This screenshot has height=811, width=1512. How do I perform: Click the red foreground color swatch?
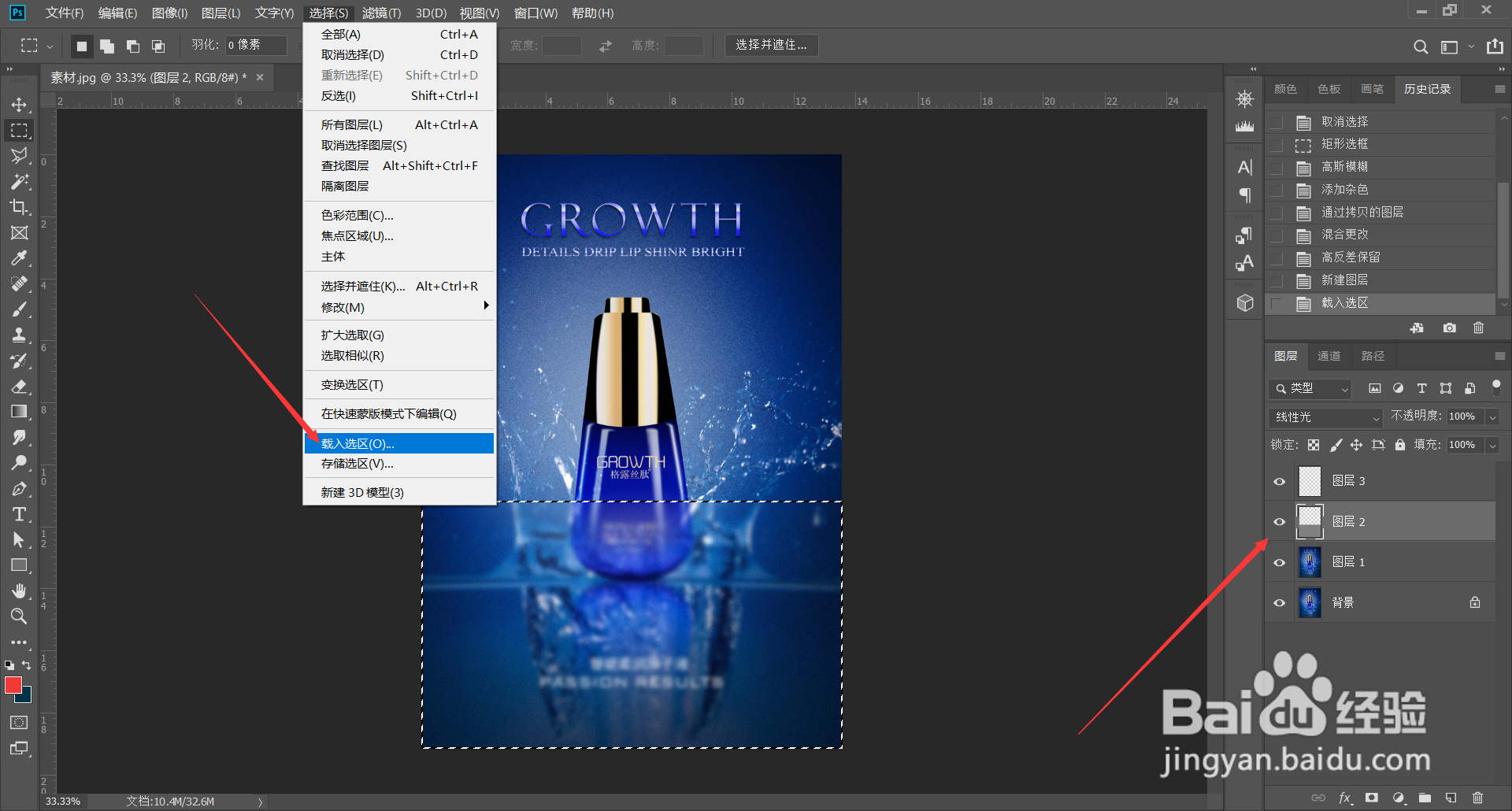click(x=13, y=685)
